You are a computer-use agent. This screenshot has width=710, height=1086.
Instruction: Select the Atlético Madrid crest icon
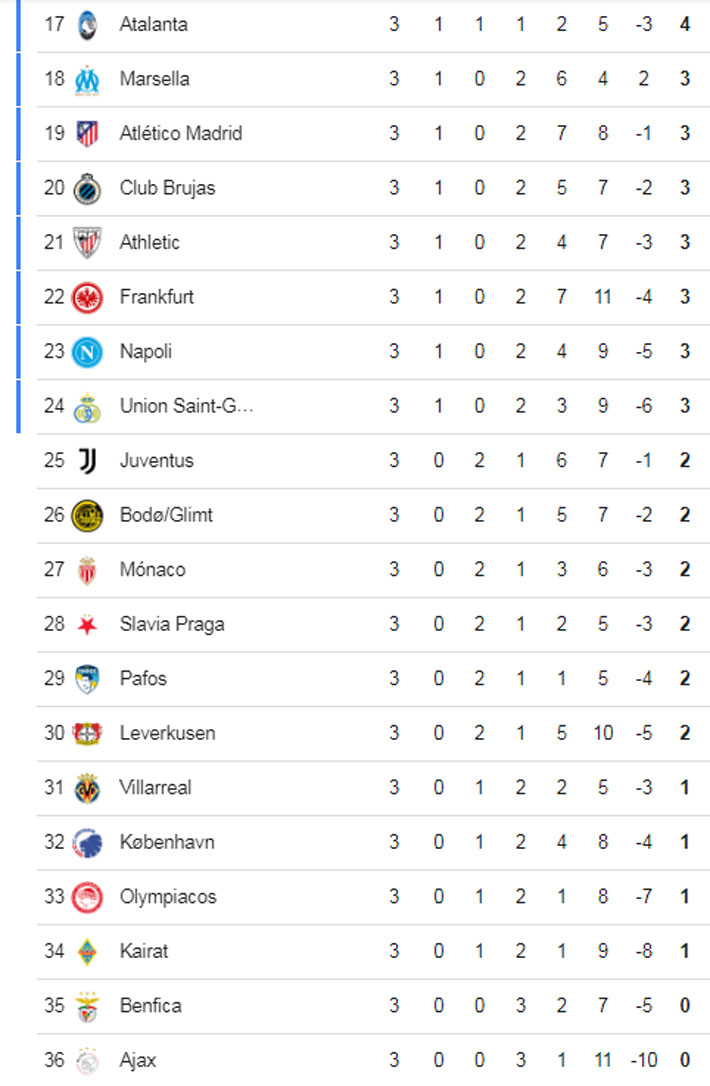click(88, 133)
